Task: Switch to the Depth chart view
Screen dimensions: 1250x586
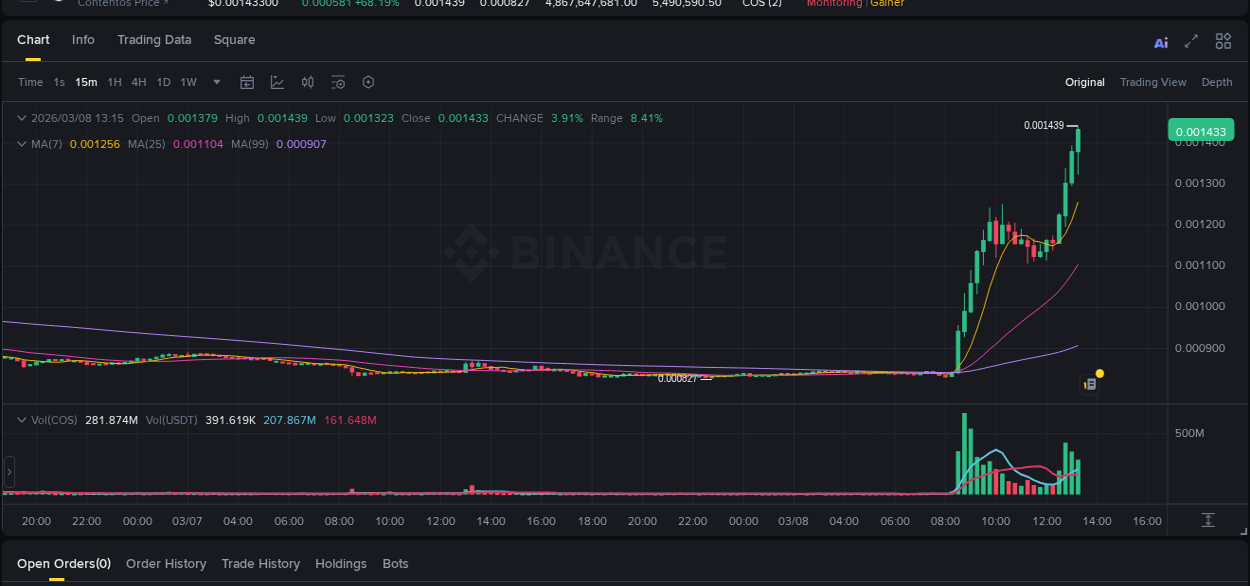Action: tap(1217, 82)
